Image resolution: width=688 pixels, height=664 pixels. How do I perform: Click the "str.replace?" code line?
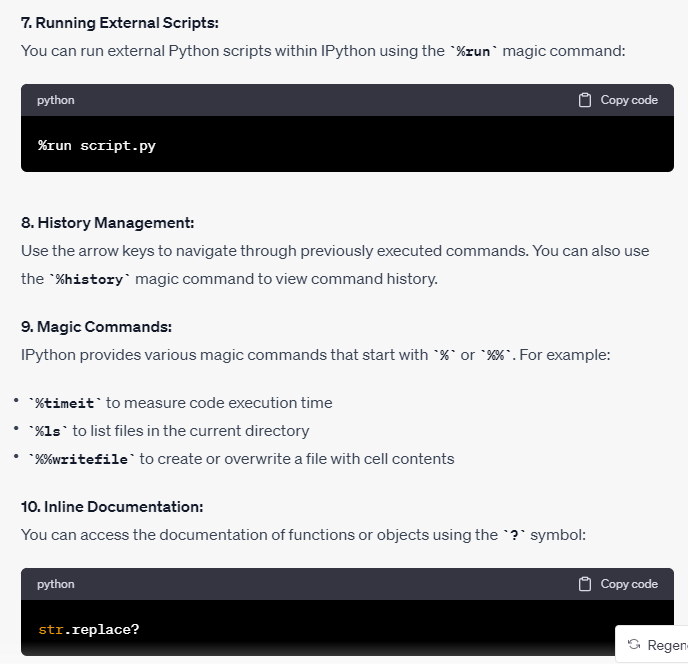click(89, 630)
